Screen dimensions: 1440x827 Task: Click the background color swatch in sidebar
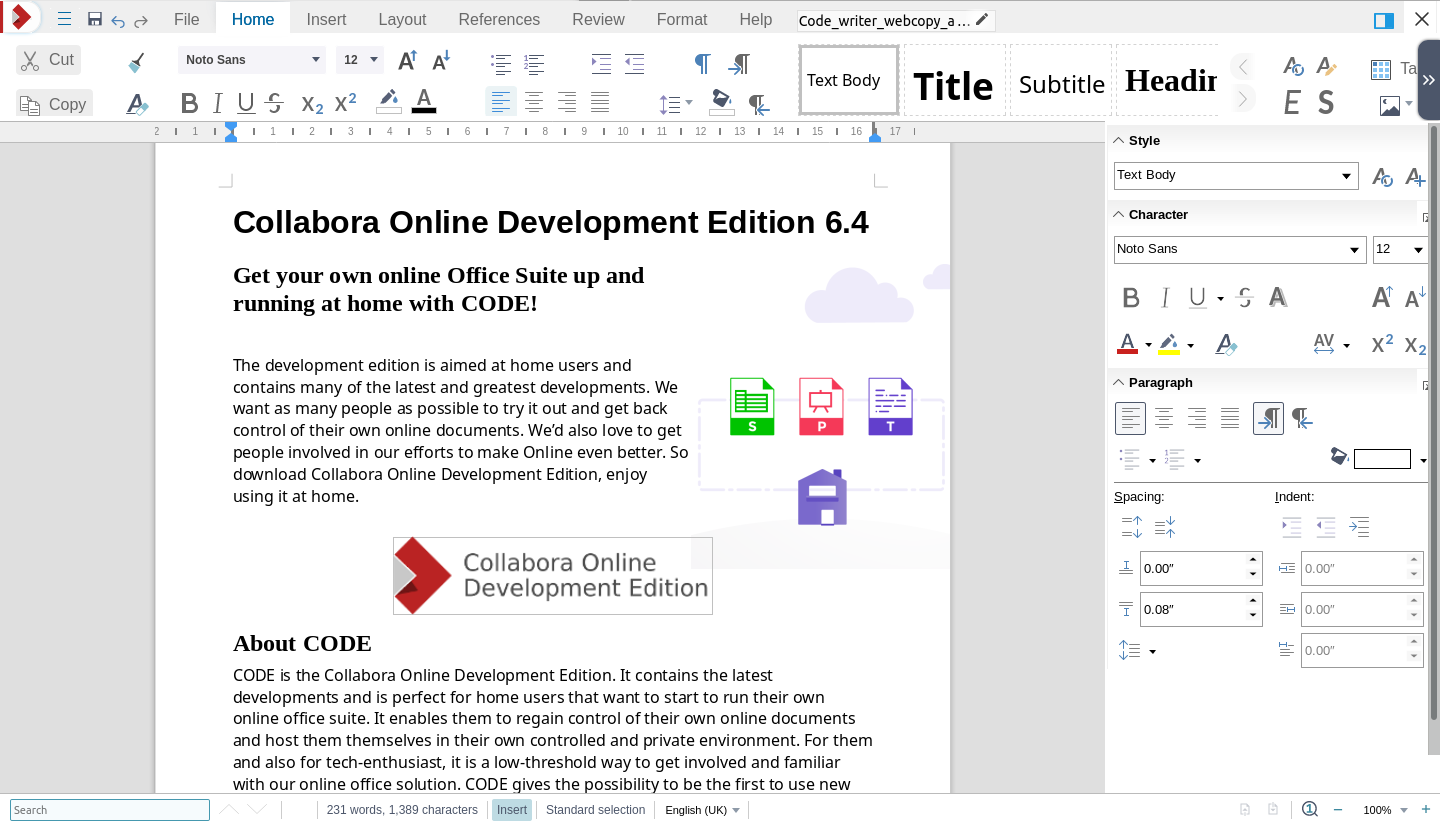coord(1382,459)
